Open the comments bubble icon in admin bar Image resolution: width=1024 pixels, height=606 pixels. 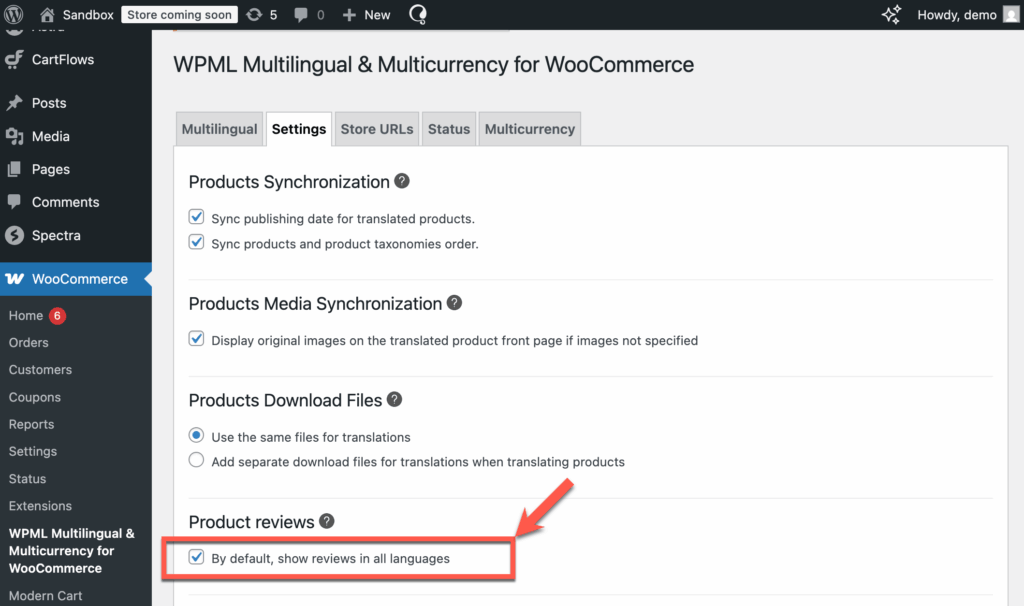pos(303,14)
